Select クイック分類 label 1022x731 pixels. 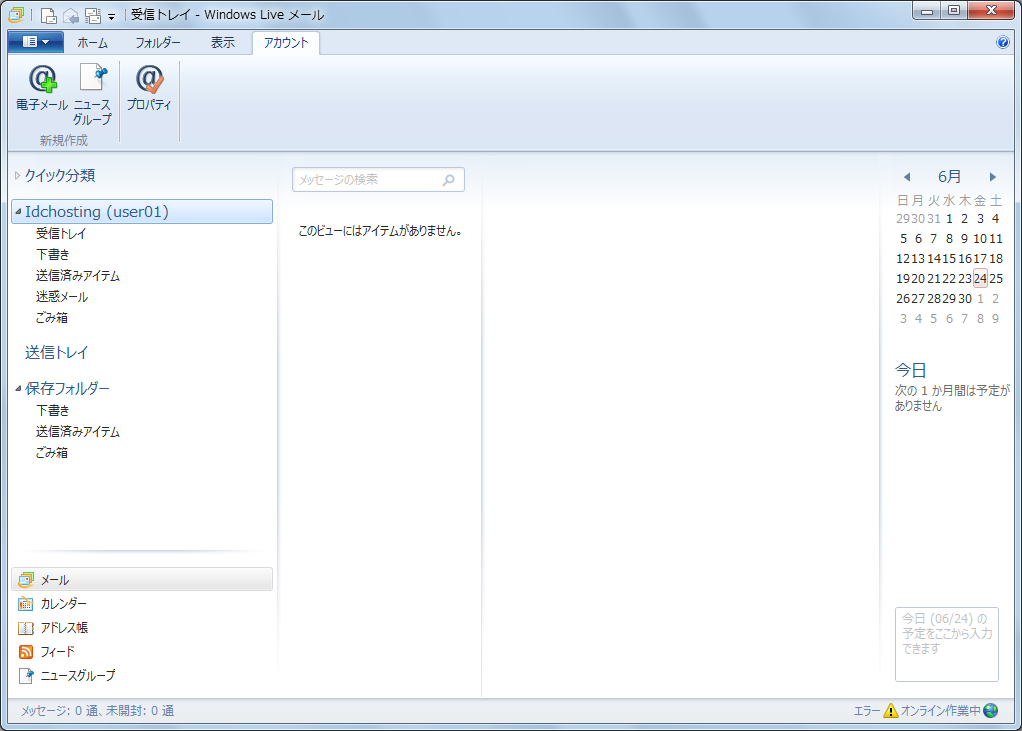(x=60, y=175)
